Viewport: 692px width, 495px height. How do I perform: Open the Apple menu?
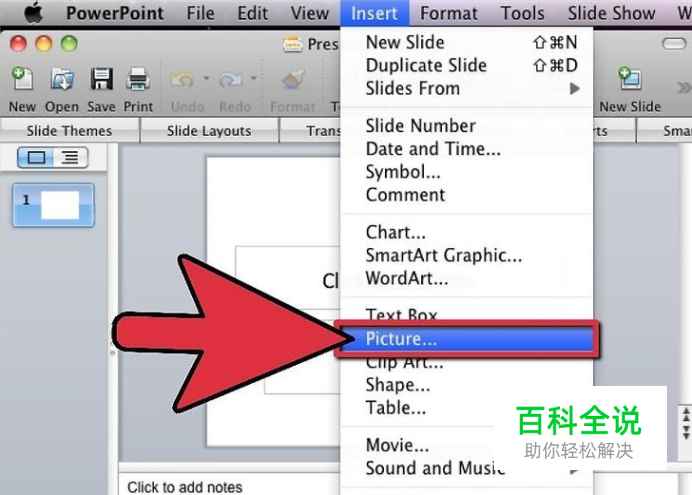pyautogui.click(x=34, y=12)
